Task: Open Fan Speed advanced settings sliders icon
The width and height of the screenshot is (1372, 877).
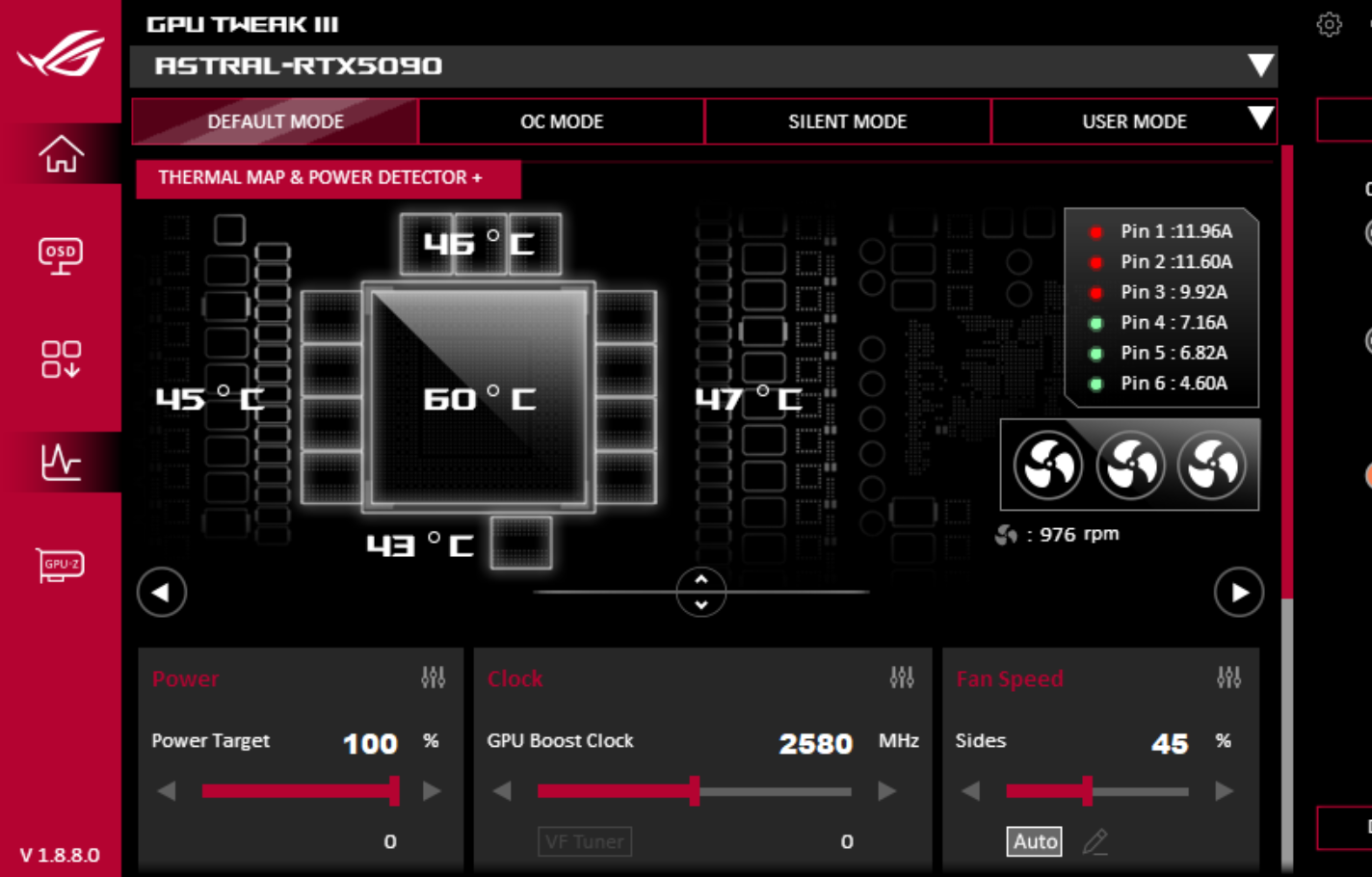Action: 1228,678
